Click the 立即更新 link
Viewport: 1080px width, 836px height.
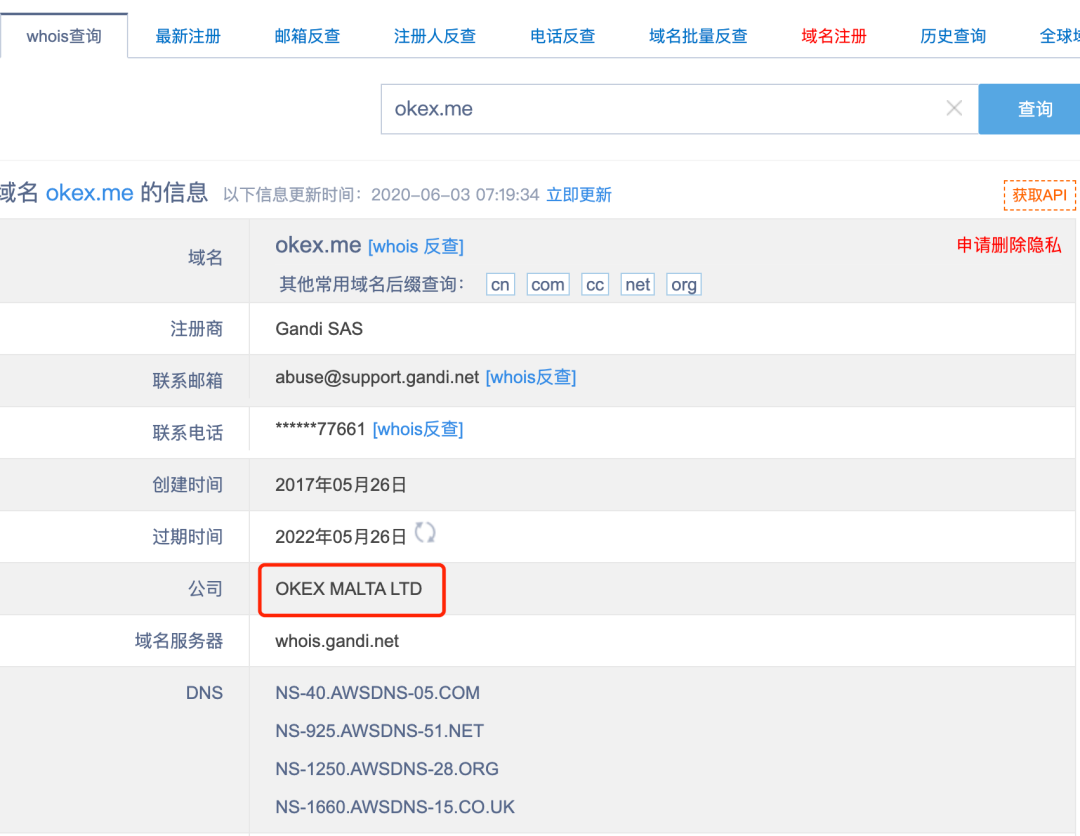pyautogui.click(x=579, y=195)
